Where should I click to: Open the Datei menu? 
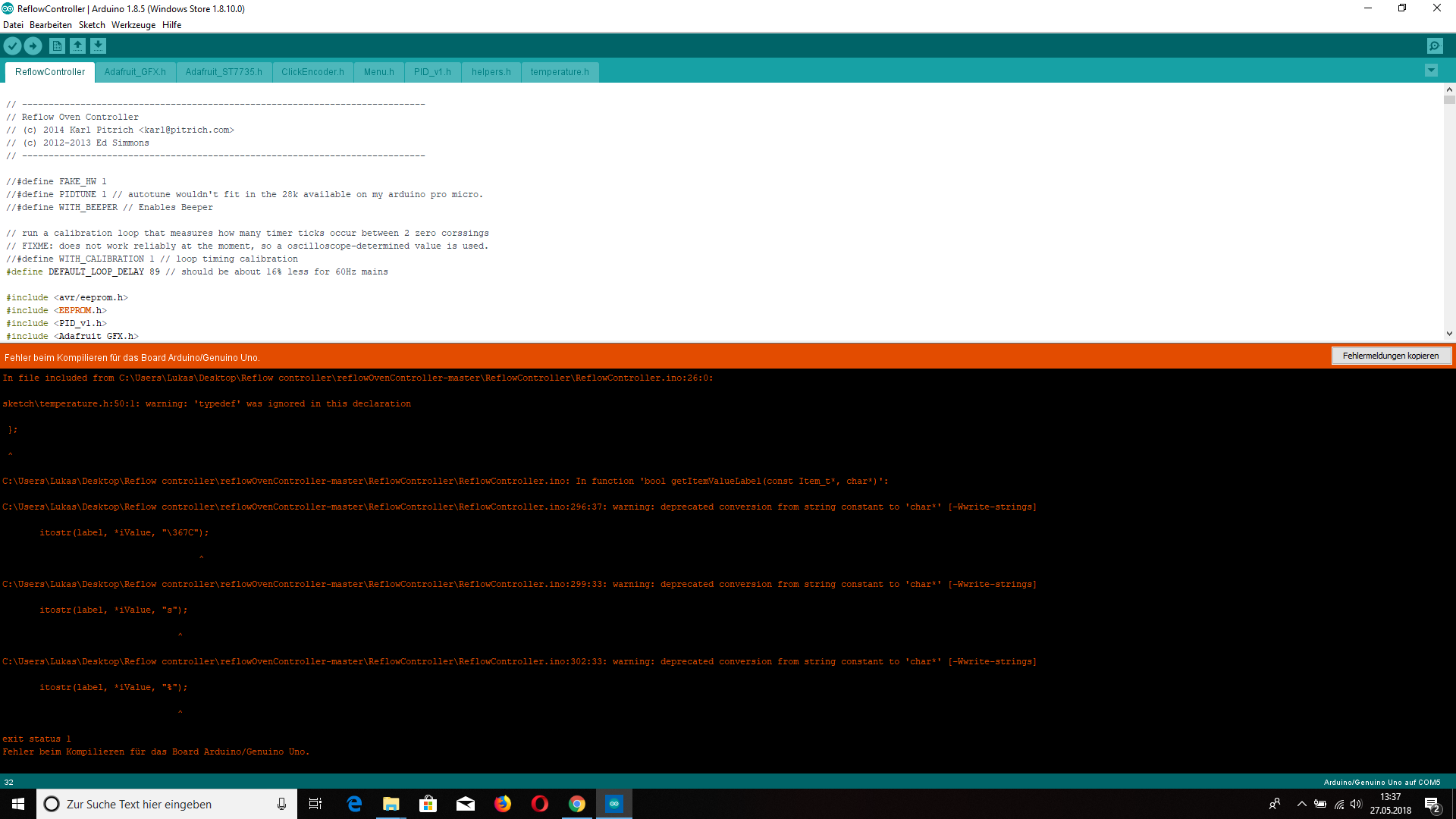[x=13, y=25]
